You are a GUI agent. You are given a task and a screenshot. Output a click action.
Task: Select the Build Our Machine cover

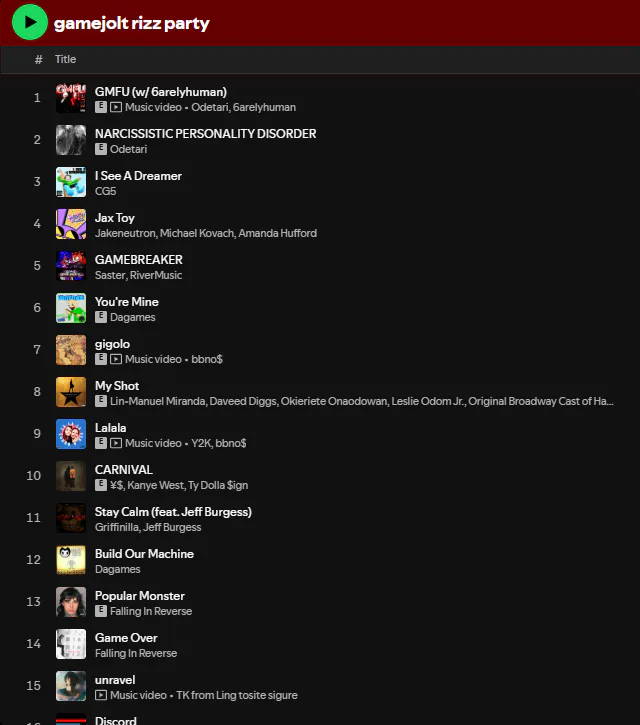pyautogui.click(x=71, y=560)
